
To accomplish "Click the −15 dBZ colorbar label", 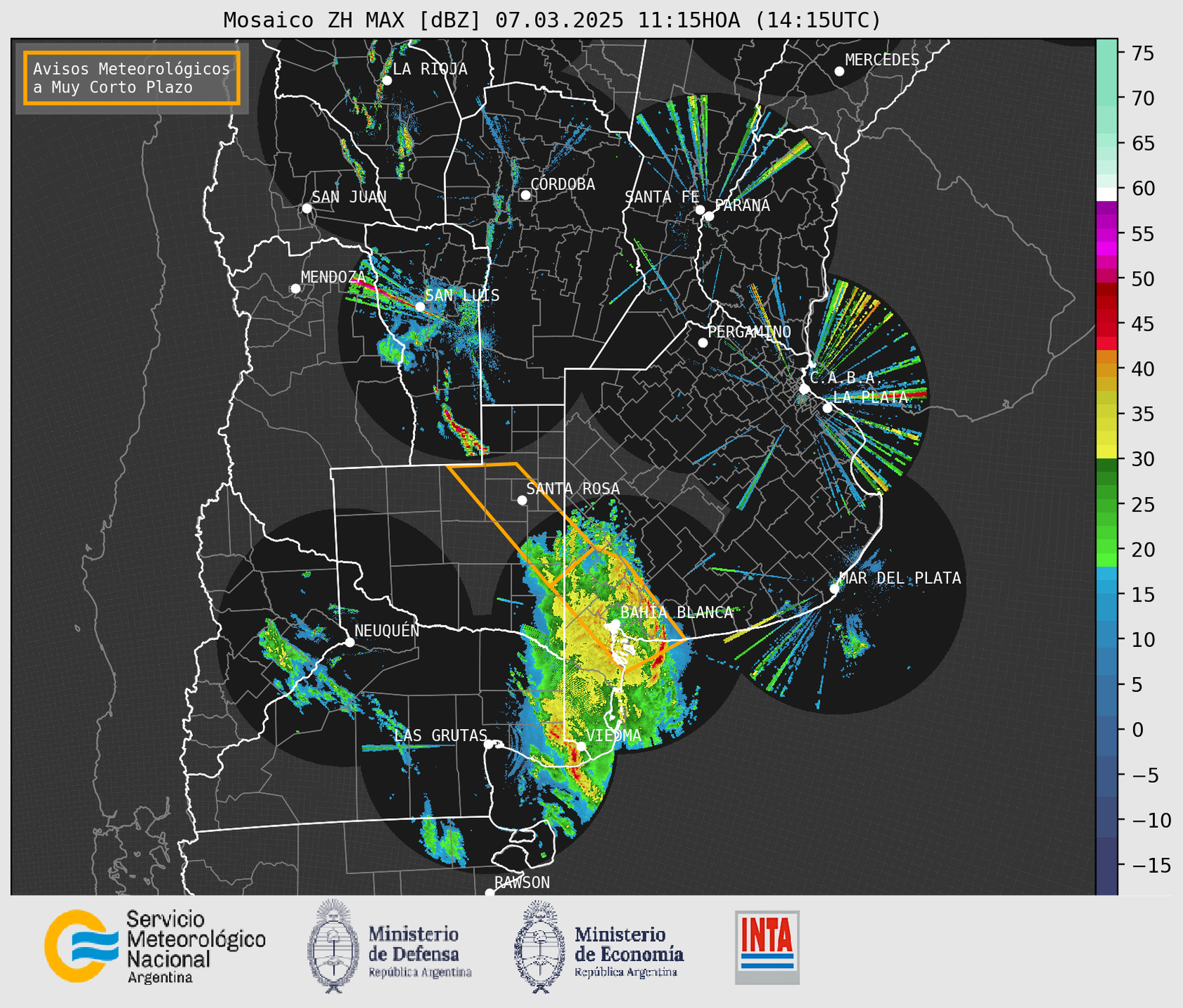I will 1150,866.
